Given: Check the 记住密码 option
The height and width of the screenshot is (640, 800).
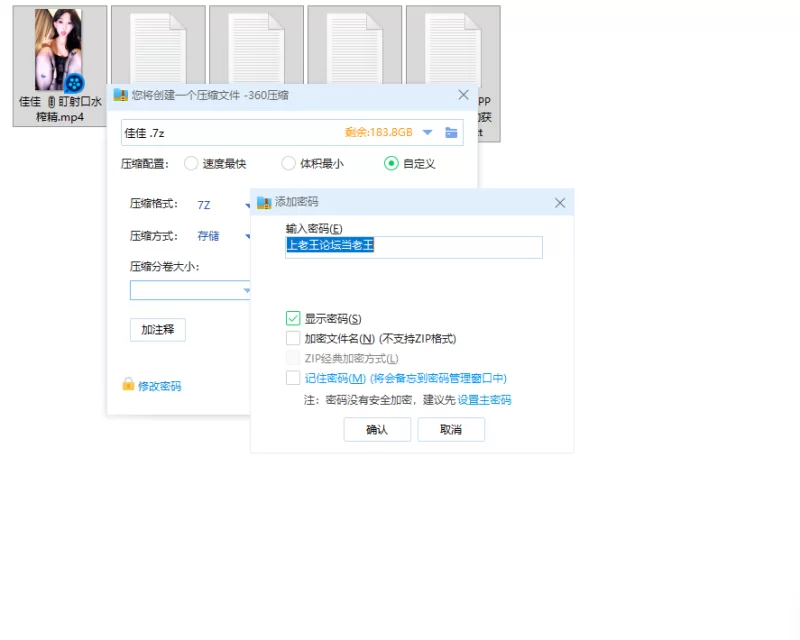Looking at the screenshot, I should coord(293,378).
